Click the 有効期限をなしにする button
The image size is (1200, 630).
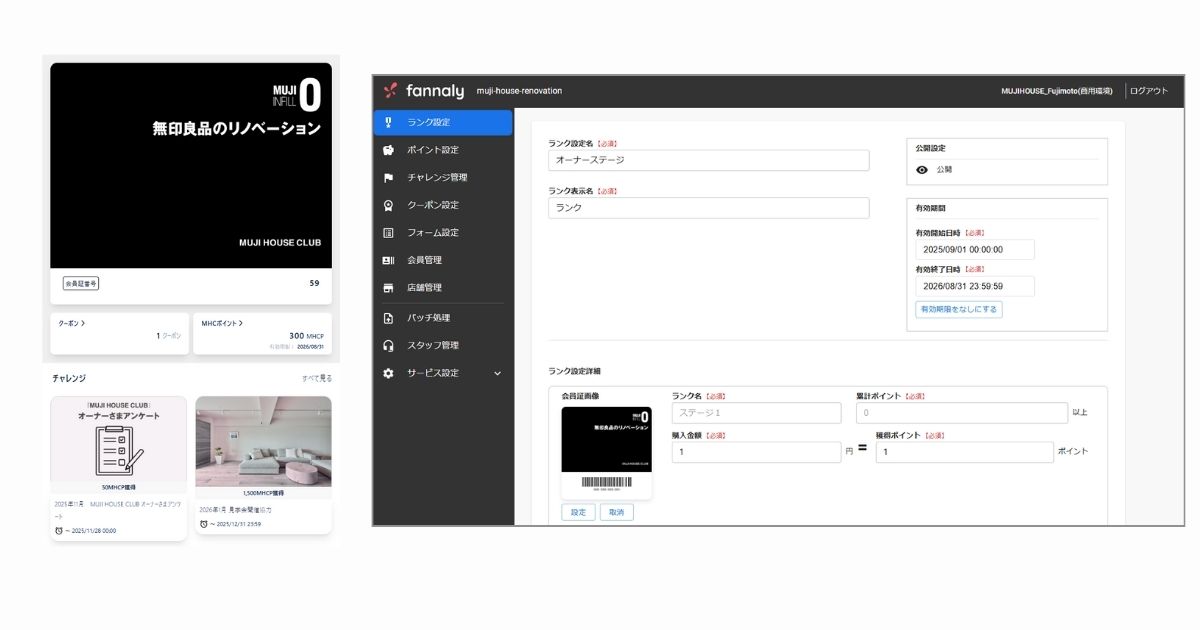pyautogui.click(x=958, y=309)
